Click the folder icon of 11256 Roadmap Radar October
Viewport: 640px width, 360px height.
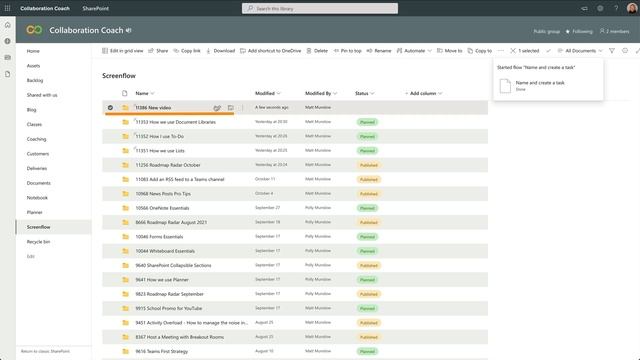[x=125, y=165]
